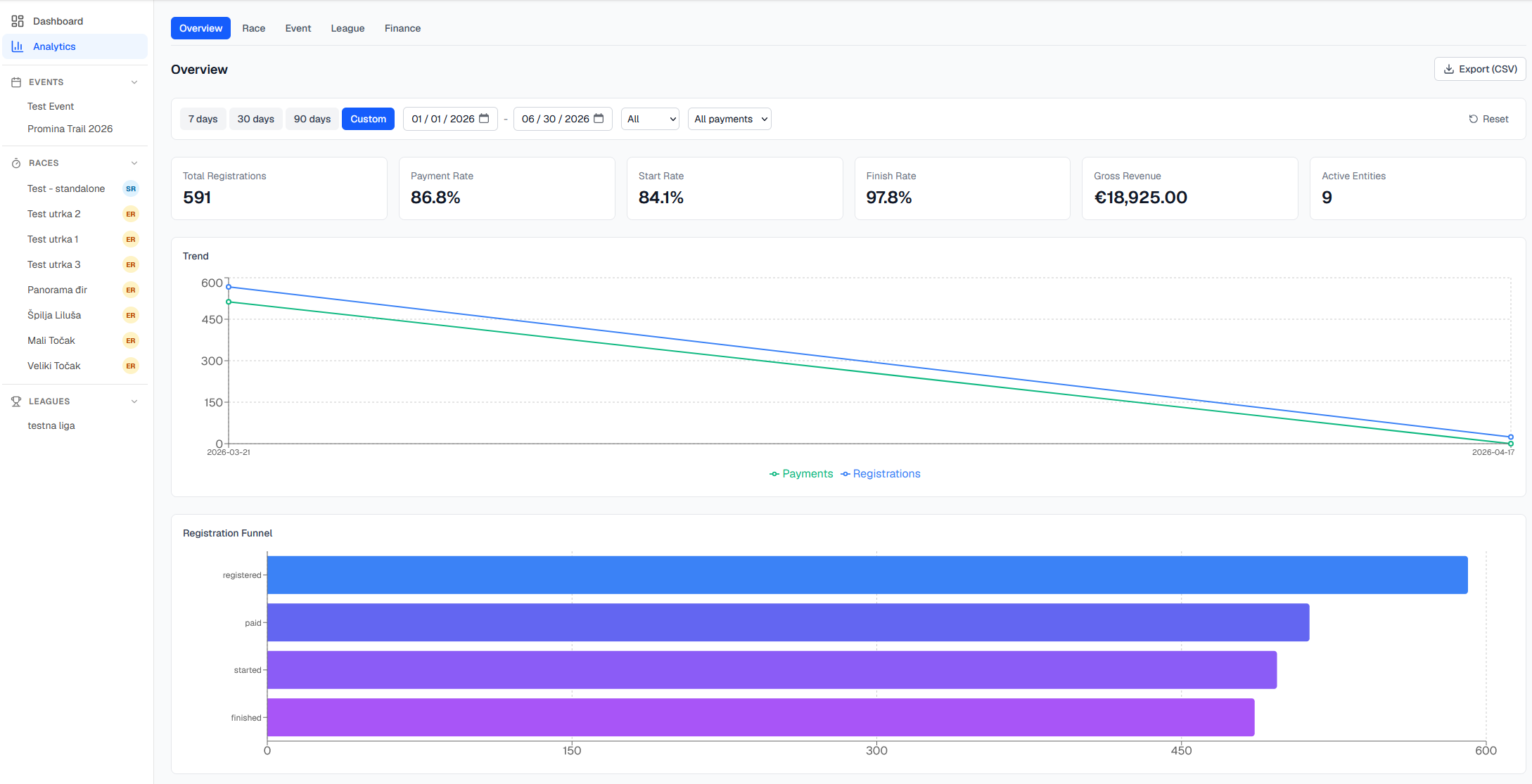The height and width of the screenshot is (784, 1532).
Task: Click the Events calendar icon
Action: click(16, 82)
